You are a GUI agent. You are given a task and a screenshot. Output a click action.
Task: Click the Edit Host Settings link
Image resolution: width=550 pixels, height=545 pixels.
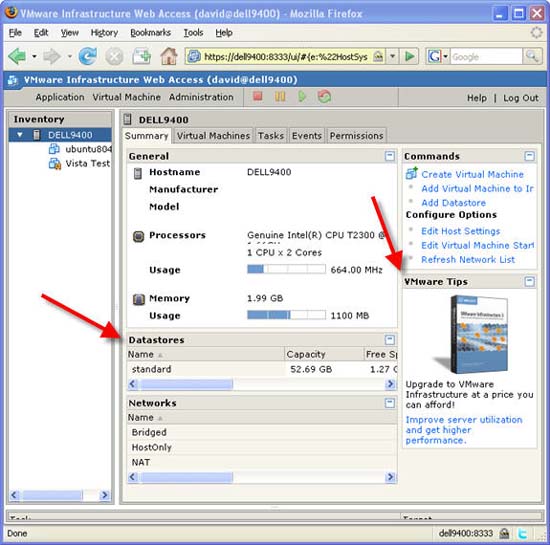pos(460,231)
